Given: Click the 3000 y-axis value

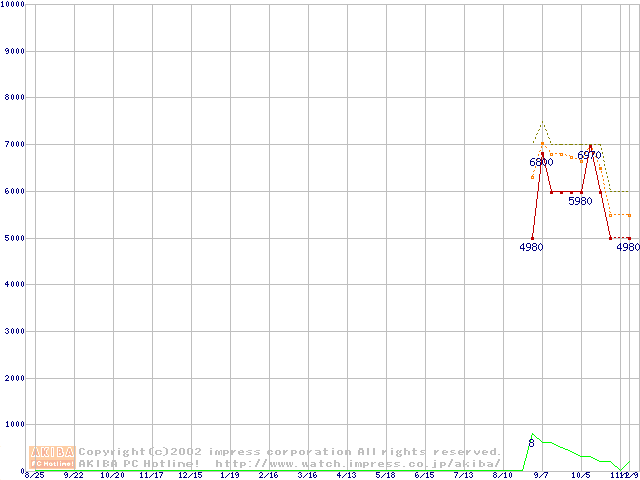Looking at the screenshot, I should click(13, 331).
